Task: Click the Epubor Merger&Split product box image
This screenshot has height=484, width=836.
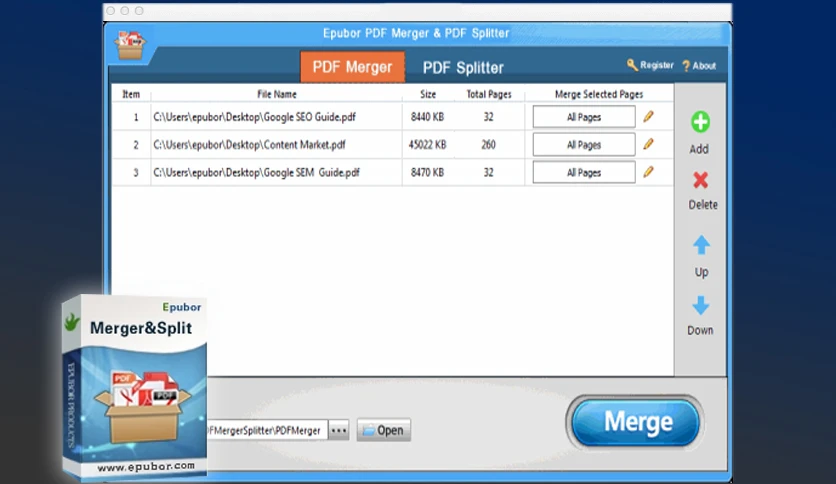Action: 134,386
